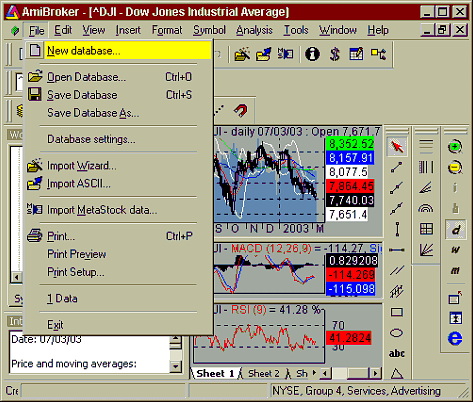This screenshot has width=473, height=402.
Task: Switch chart to weekly with w button
Action: tap(455, 250)
